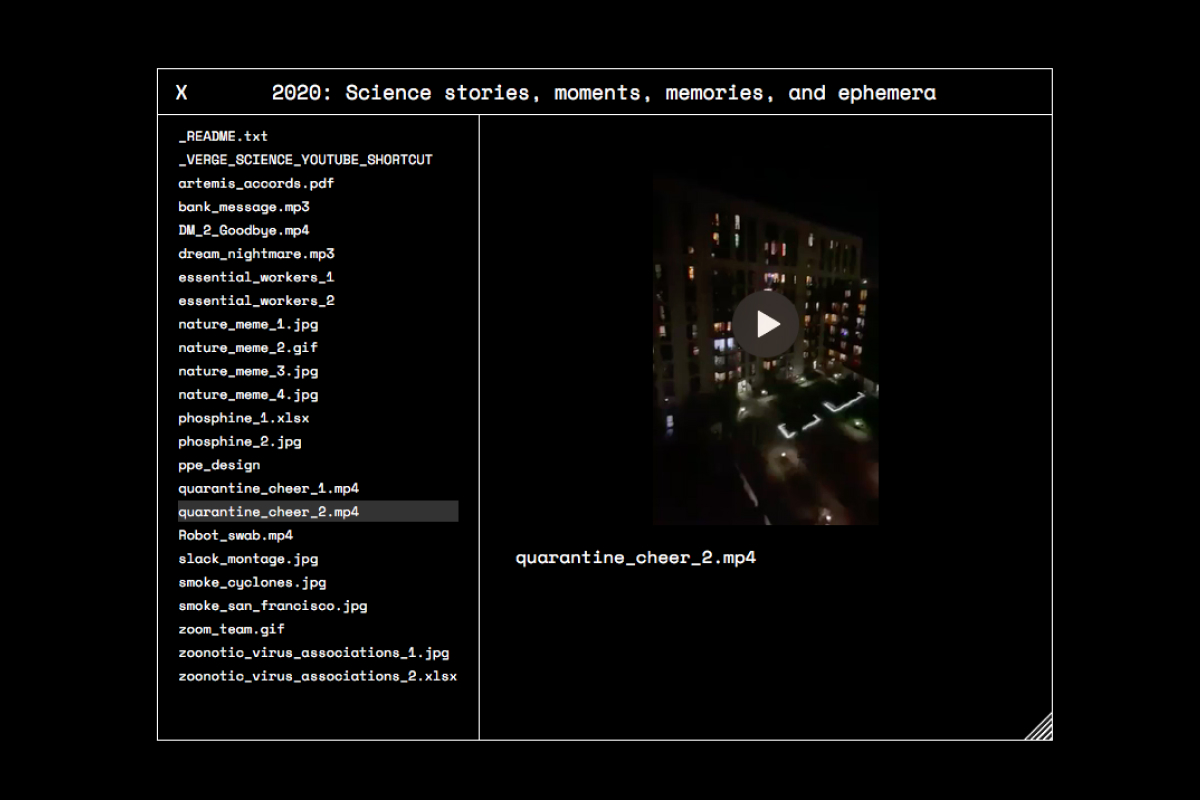1200x800 pixels.
Task: Open bank_message.mp3 audio file
Action: pos(244,207)
